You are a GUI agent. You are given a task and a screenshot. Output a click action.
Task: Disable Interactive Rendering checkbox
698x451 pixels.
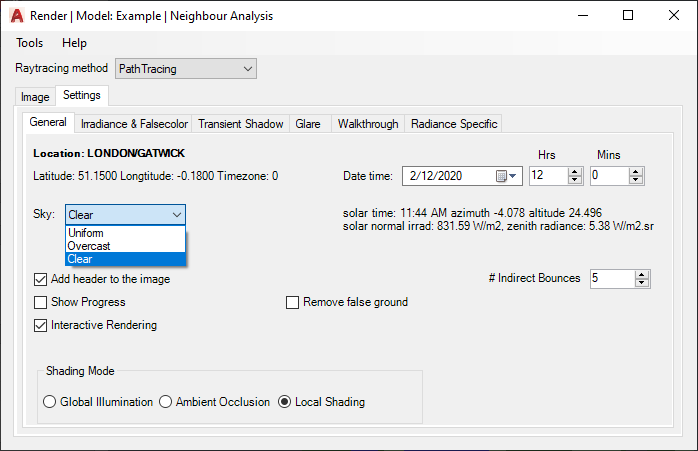pos(41,325)
